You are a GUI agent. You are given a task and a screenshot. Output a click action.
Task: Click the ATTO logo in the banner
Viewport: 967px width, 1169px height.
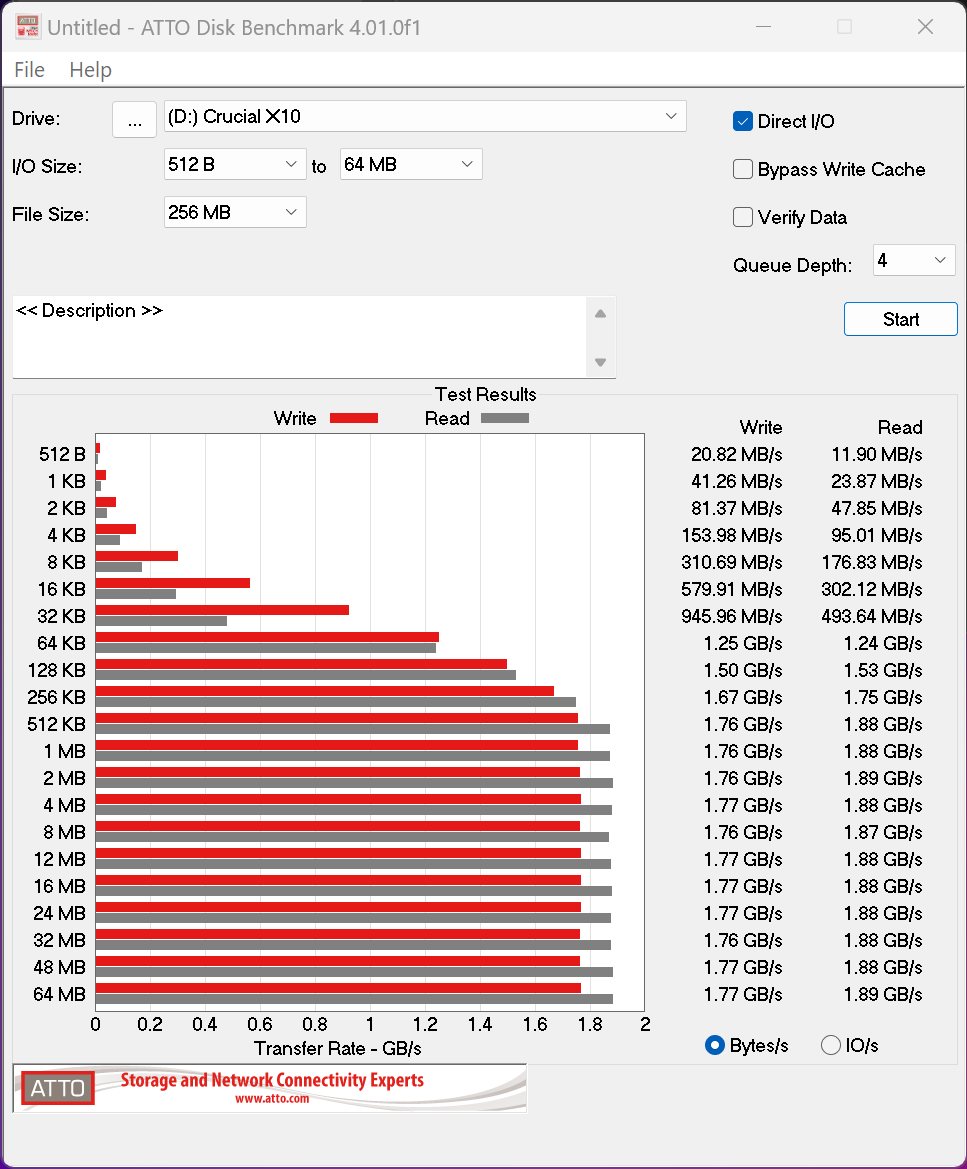[x=58, y=1088]
